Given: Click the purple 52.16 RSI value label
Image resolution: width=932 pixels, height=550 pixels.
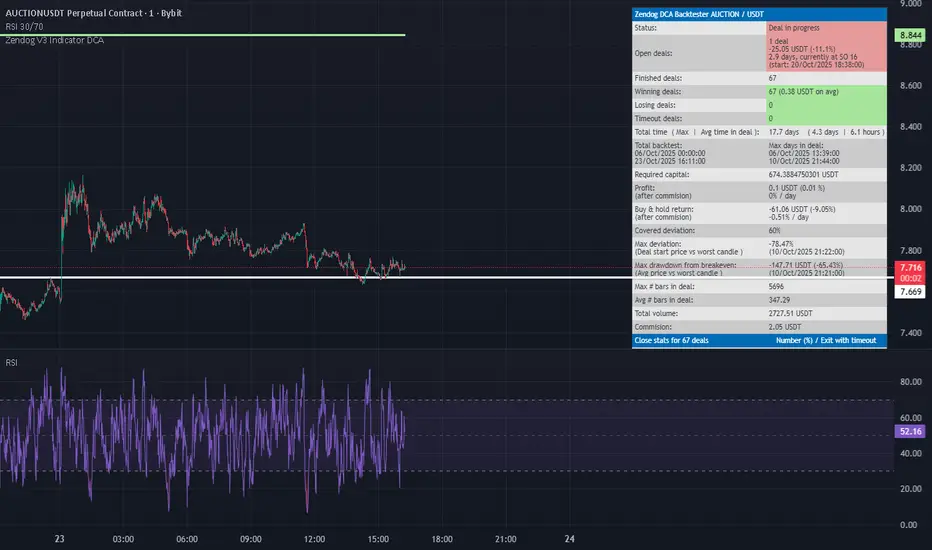Looking at the screenshot, I should (x=910, y=431).
